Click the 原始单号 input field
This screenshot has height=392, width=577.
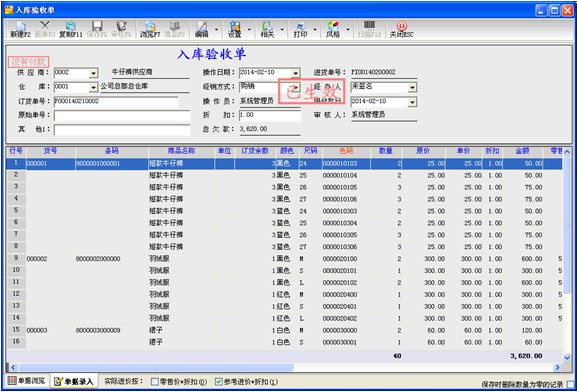pos(122,116)
